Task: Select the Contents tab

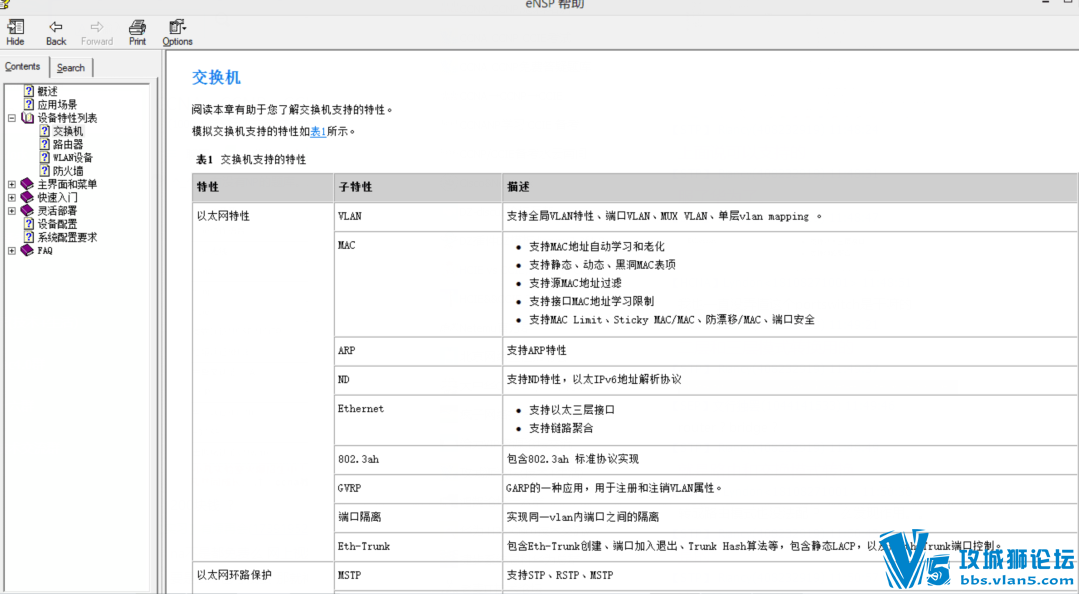Action: click(x=23, y=67)
